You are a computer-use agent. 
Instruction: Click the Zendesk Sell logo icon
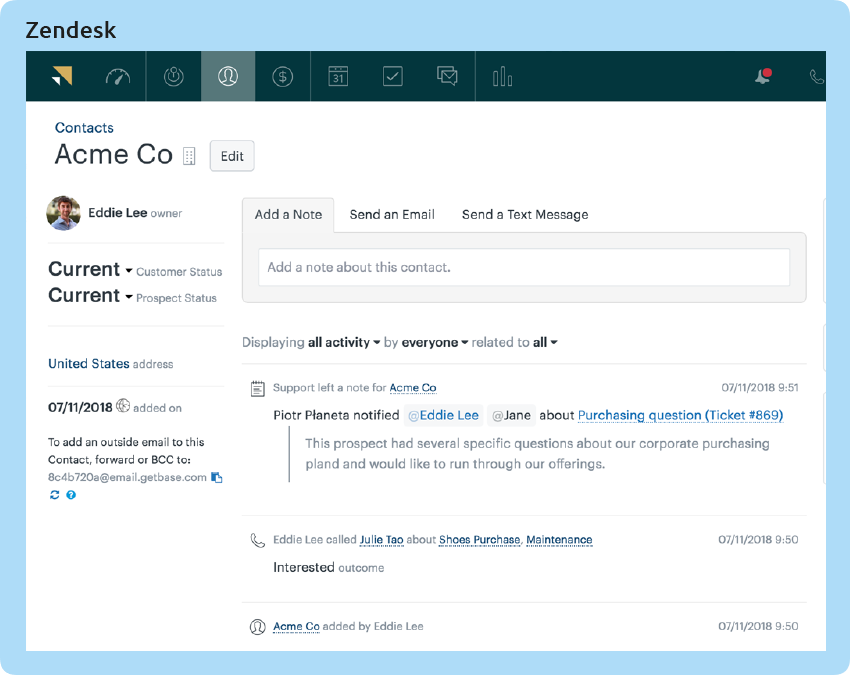pyautogui.click(x=62, y=76)
